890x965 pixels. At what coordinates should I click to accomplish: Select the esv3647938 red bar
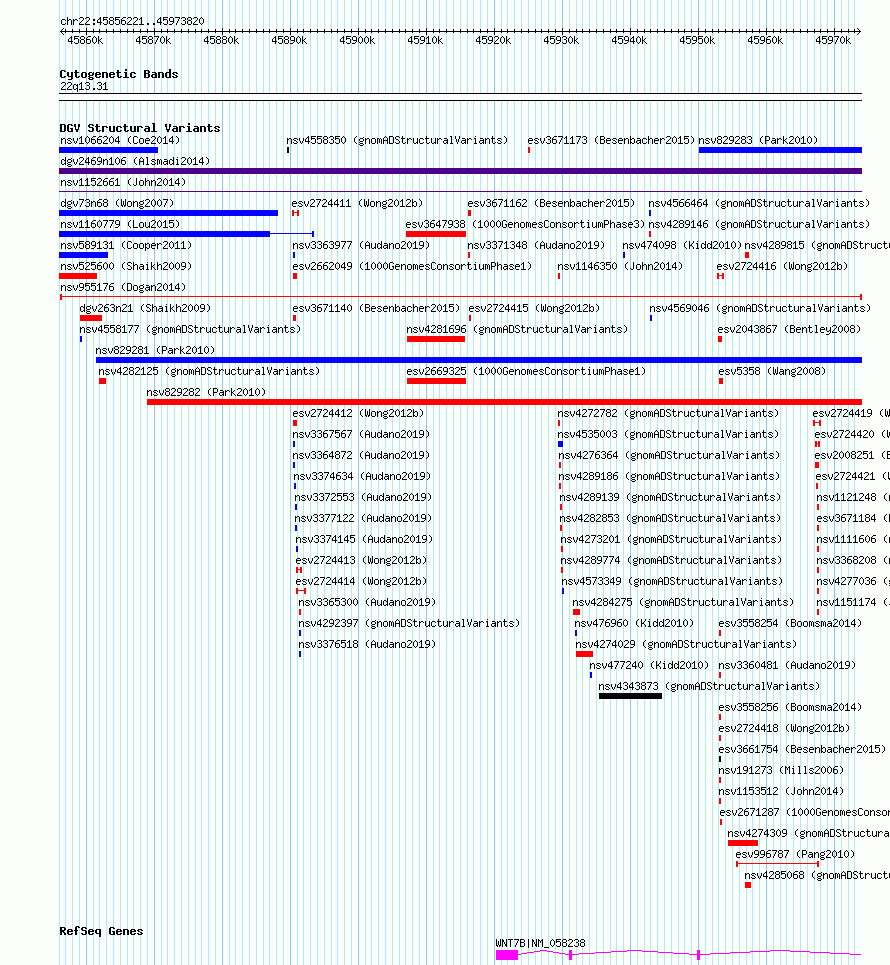click(x=436, y=234)
